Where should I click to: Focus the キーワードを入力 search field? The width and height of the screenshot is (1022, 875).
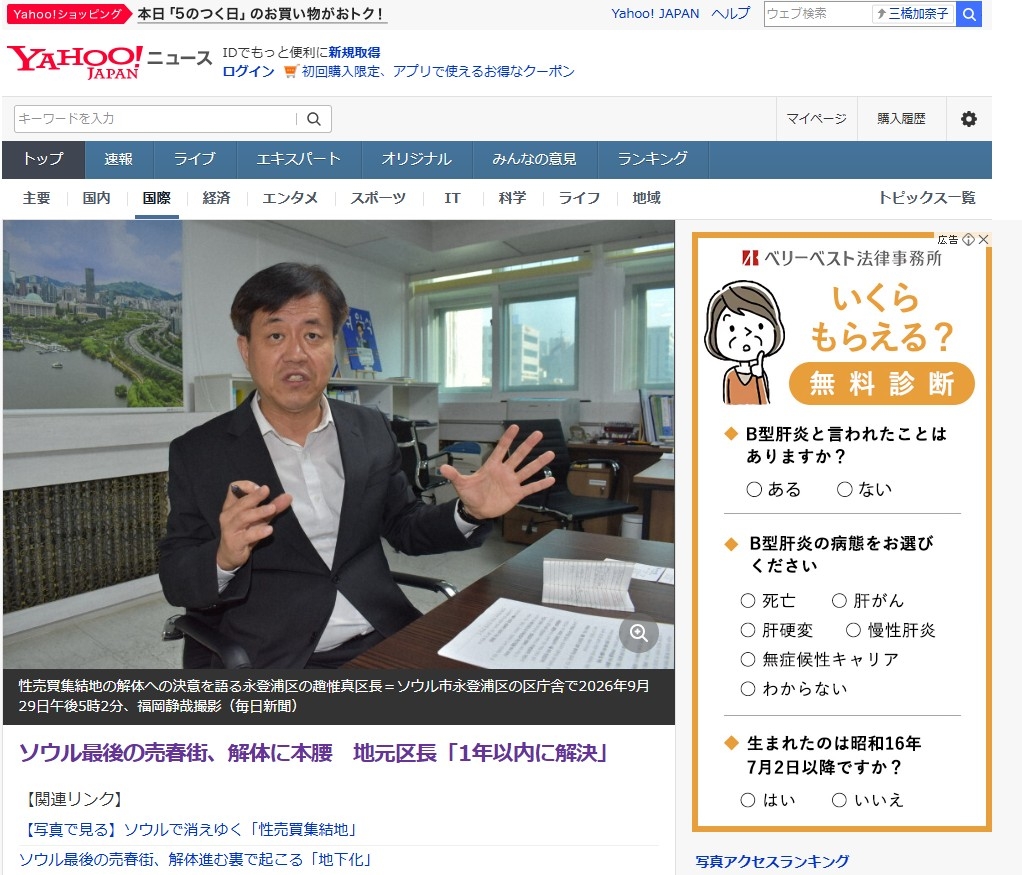[x=155, y=119]
